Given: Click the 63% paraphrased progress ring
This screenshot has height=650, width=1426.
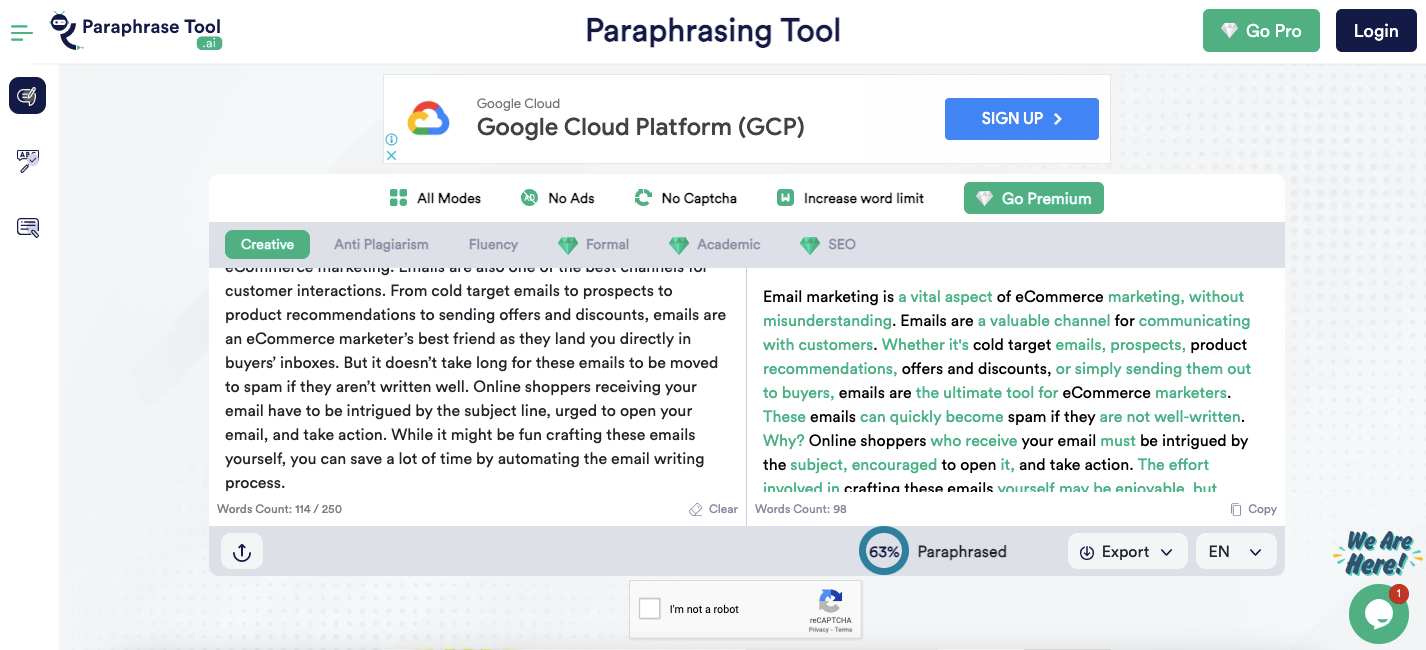Looking at the screenshot, I should 884,551.
